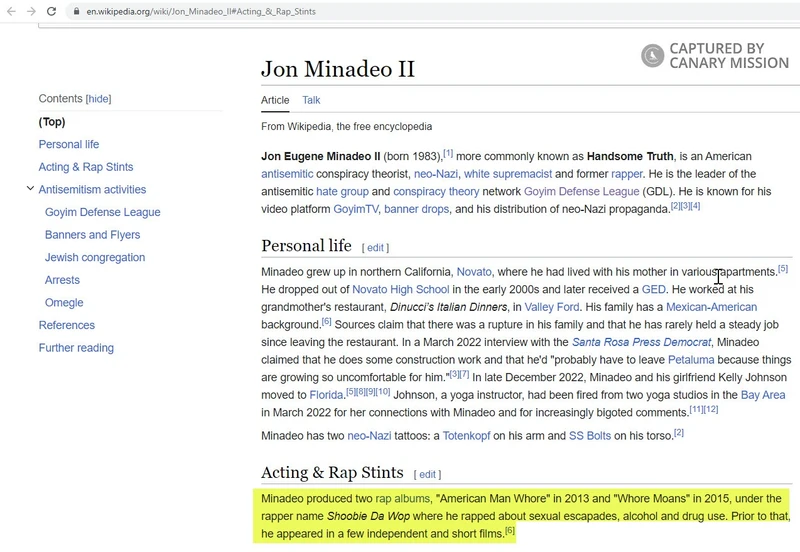Open the banner drops link
Image resolution: width=800 pixels, height=552 pixels.
tap(416, 209)
